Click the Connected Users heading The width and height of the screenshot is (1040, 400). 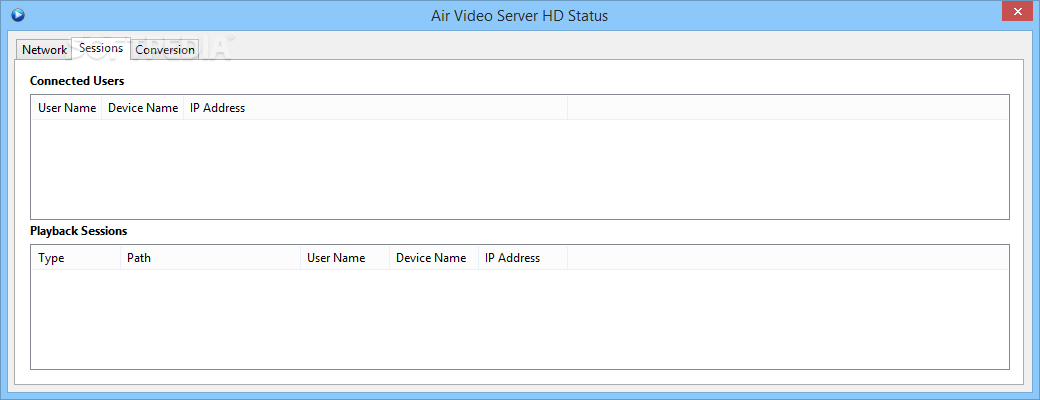coord(77,81)
